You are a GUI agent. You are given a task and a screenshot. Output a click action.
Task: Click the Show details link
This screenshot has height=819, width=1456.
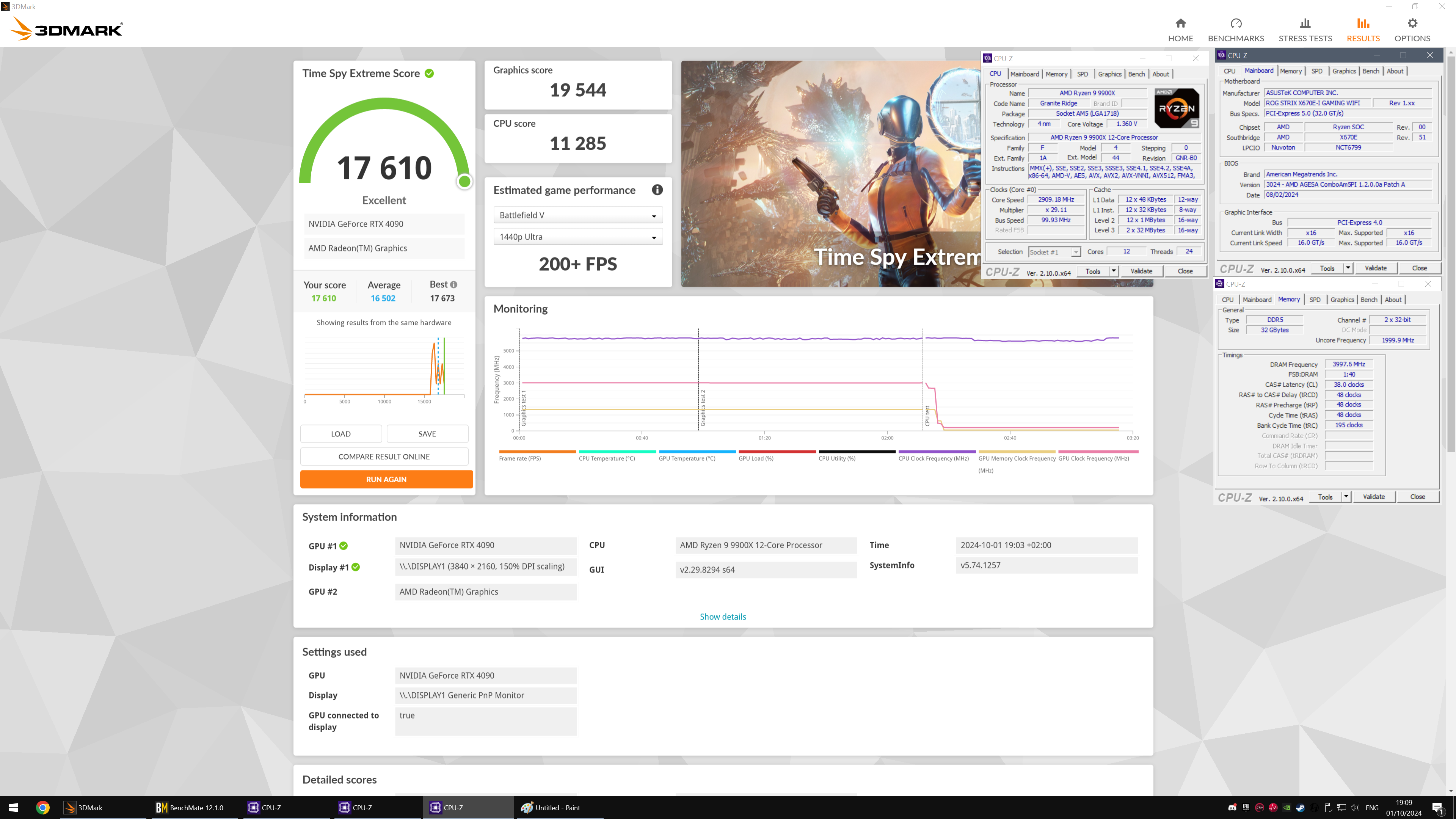(x=722, y=616)
